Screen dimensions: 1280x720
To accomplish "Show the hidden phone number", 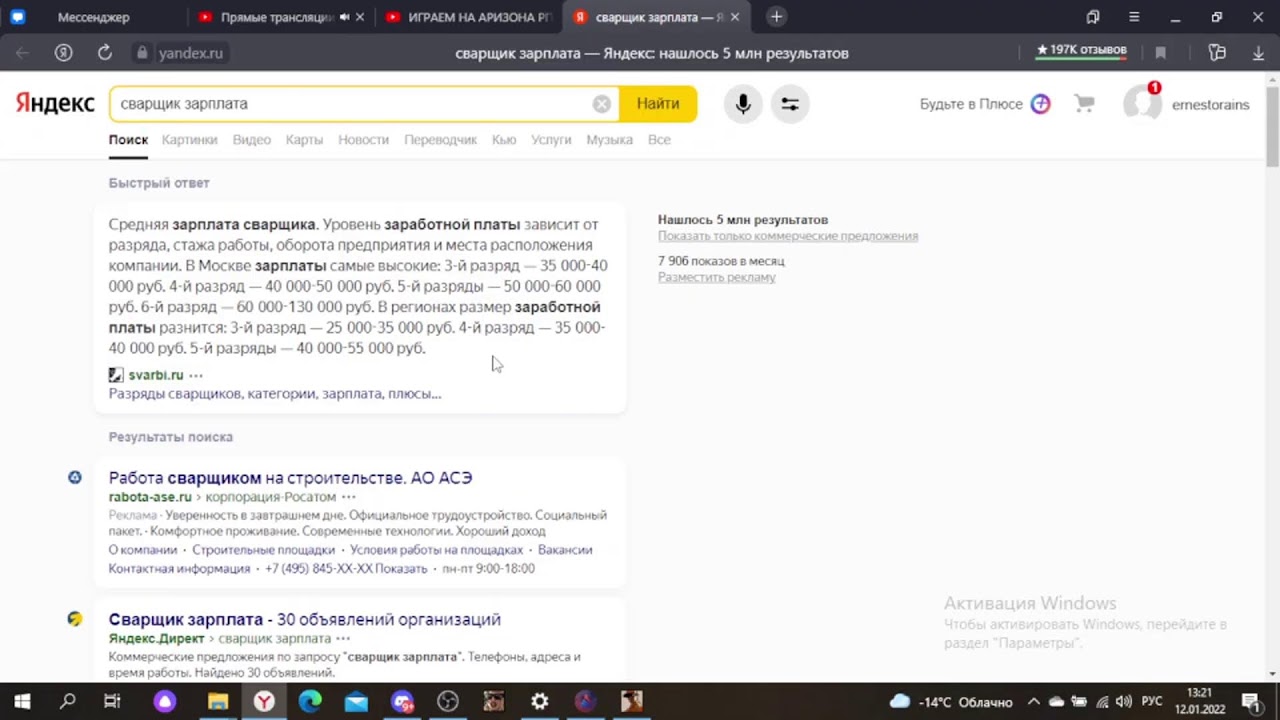I will click(x=401, y=568).
